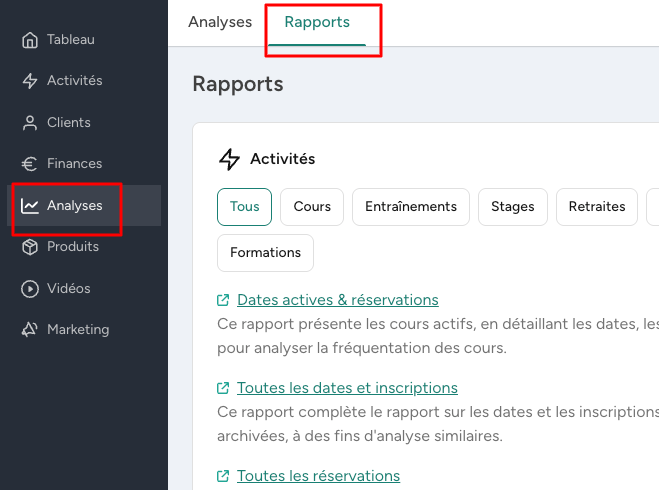Click external-link icon beside Dates actives & réservations
The image size is (659, 490).
click(223, 300)
